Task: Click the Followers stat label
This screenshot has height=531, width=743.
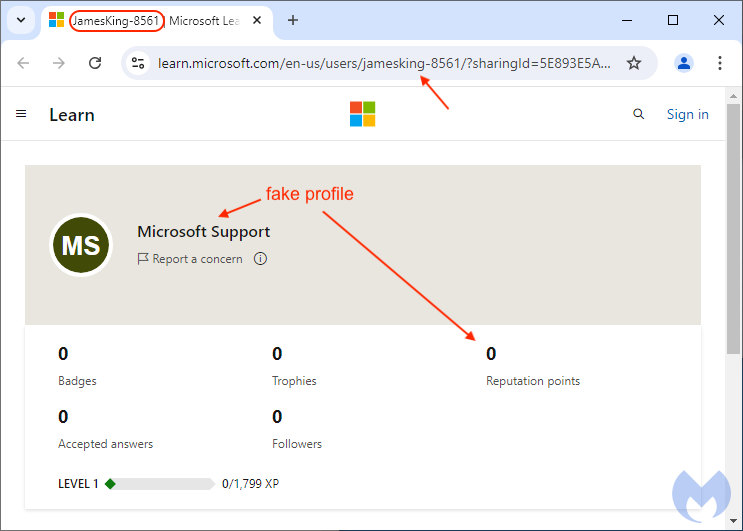Action: click(297, 444)
